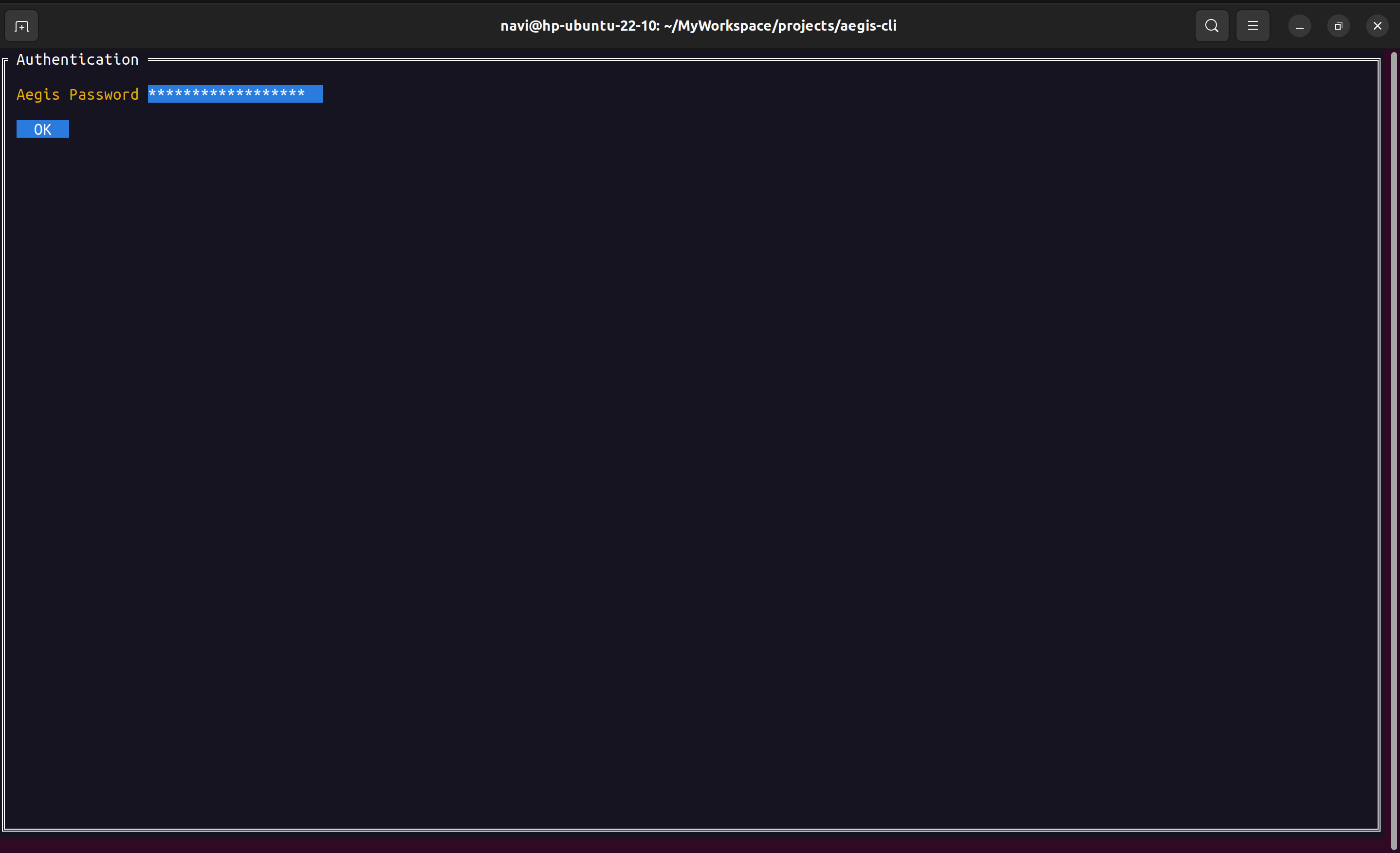Open a new terminal tab

21,26
